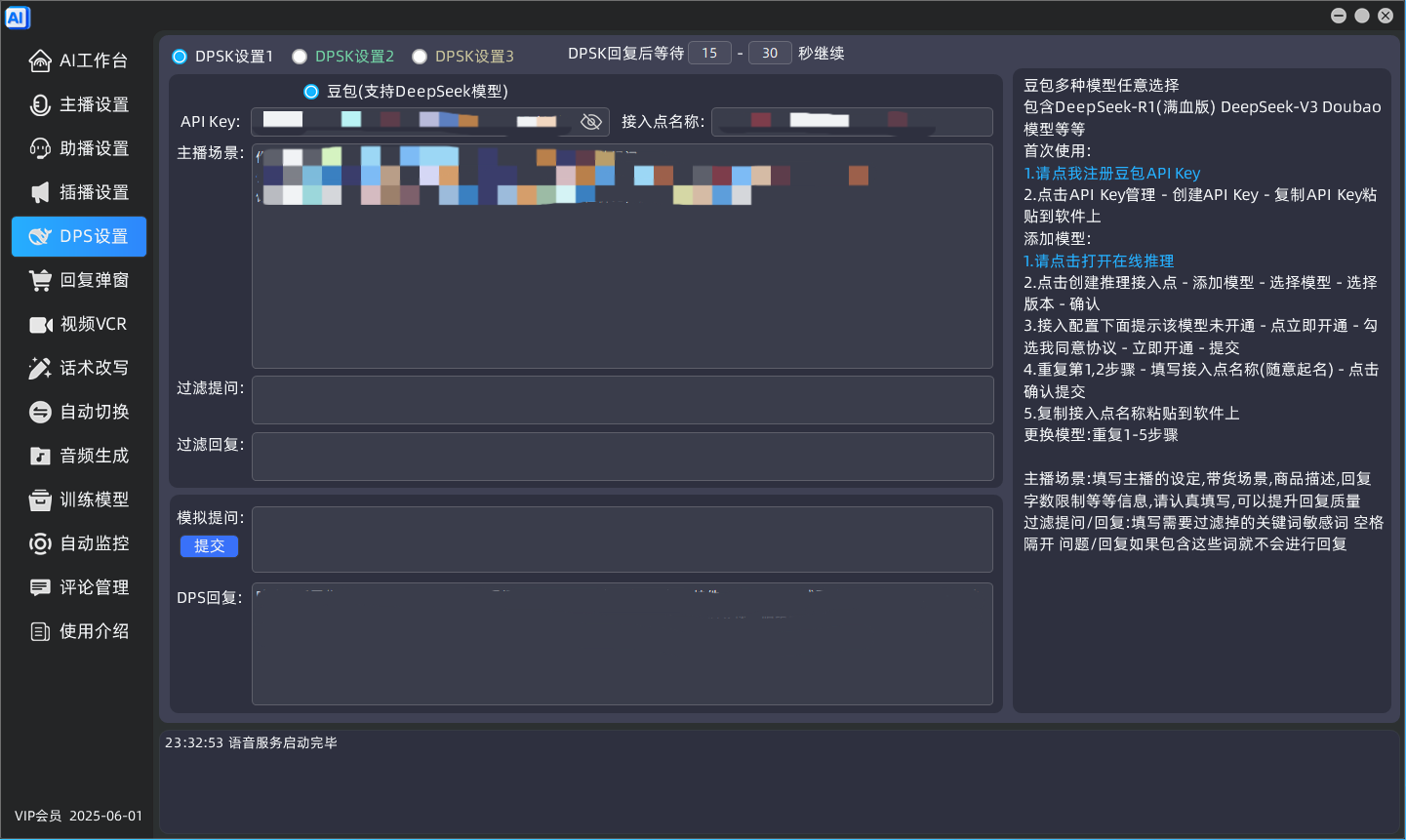Click the 过滤回复 input box
Viewport: 1406px width, 840px height.
point(623,457)
